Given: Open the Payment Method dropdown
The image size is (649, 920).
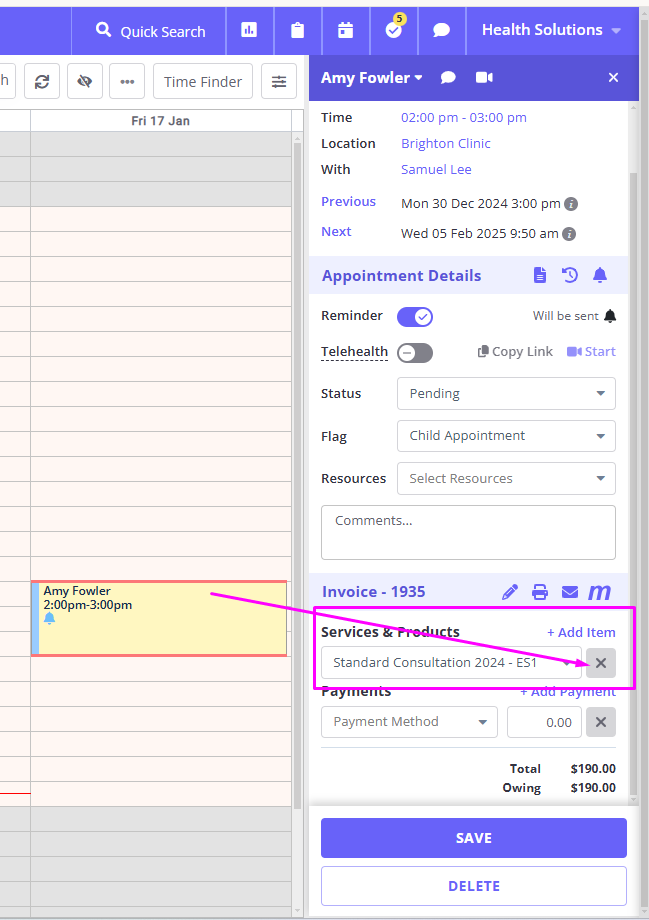Looking at the screenshot, I should (410, 722).
